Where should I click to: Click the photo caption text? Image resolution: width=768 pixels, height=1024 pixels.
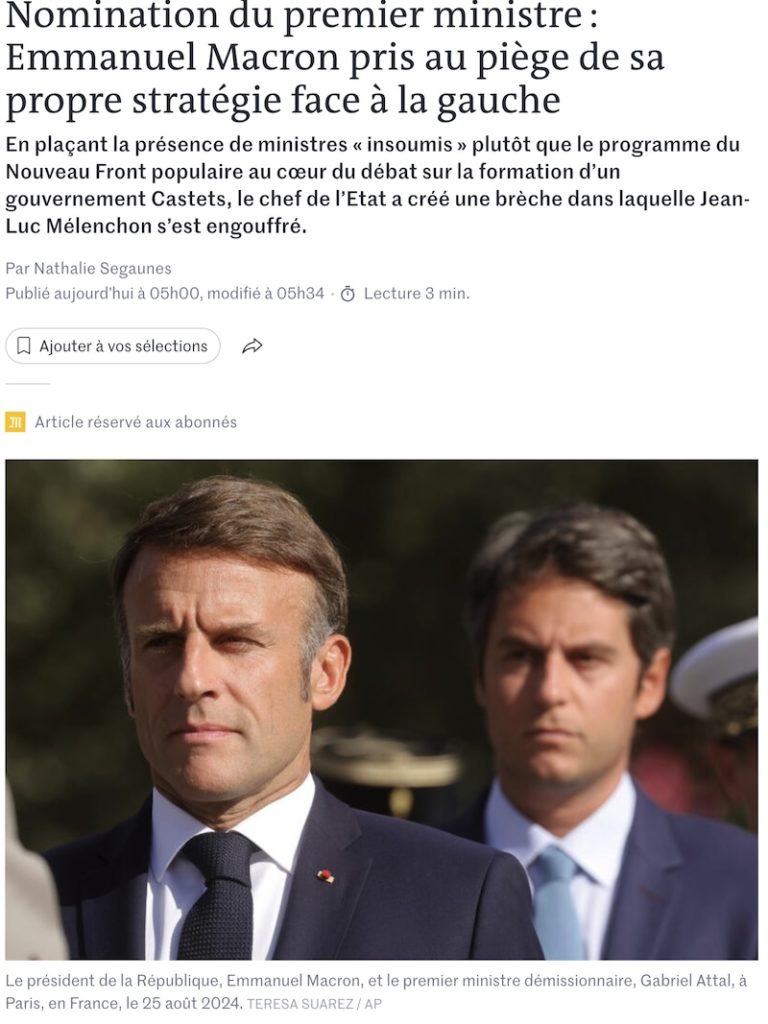(376, 991)
